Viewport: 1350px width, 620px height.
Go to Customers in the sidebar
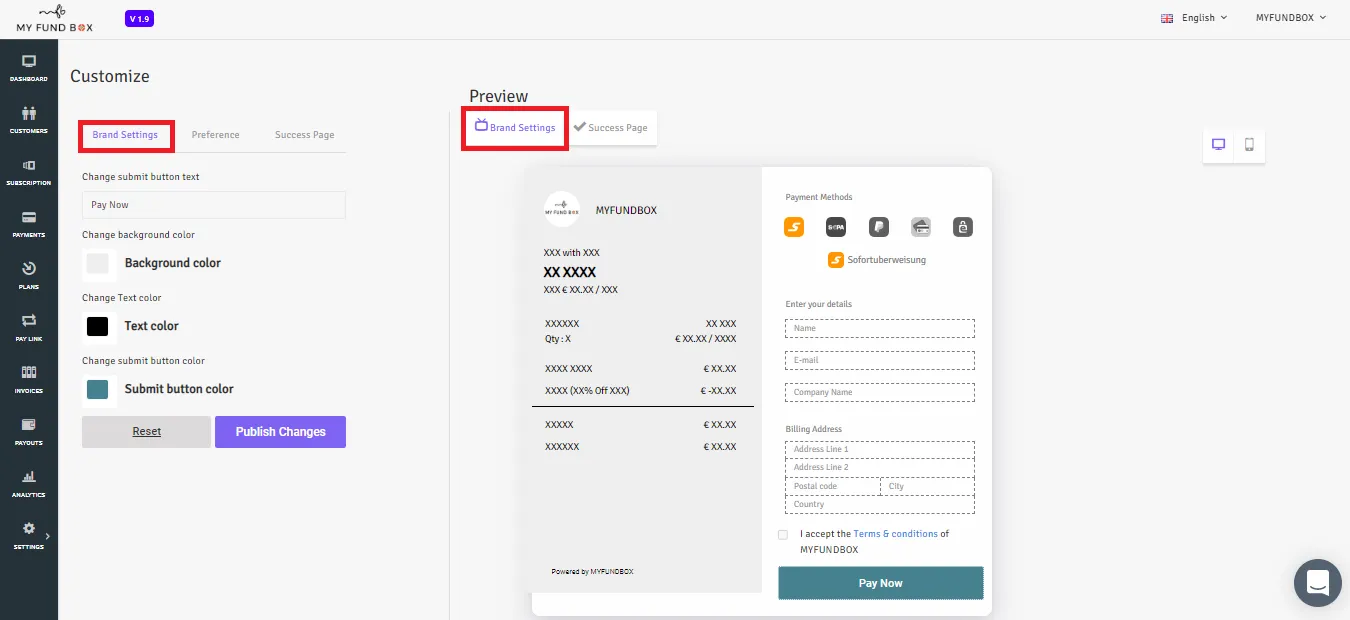29,119
